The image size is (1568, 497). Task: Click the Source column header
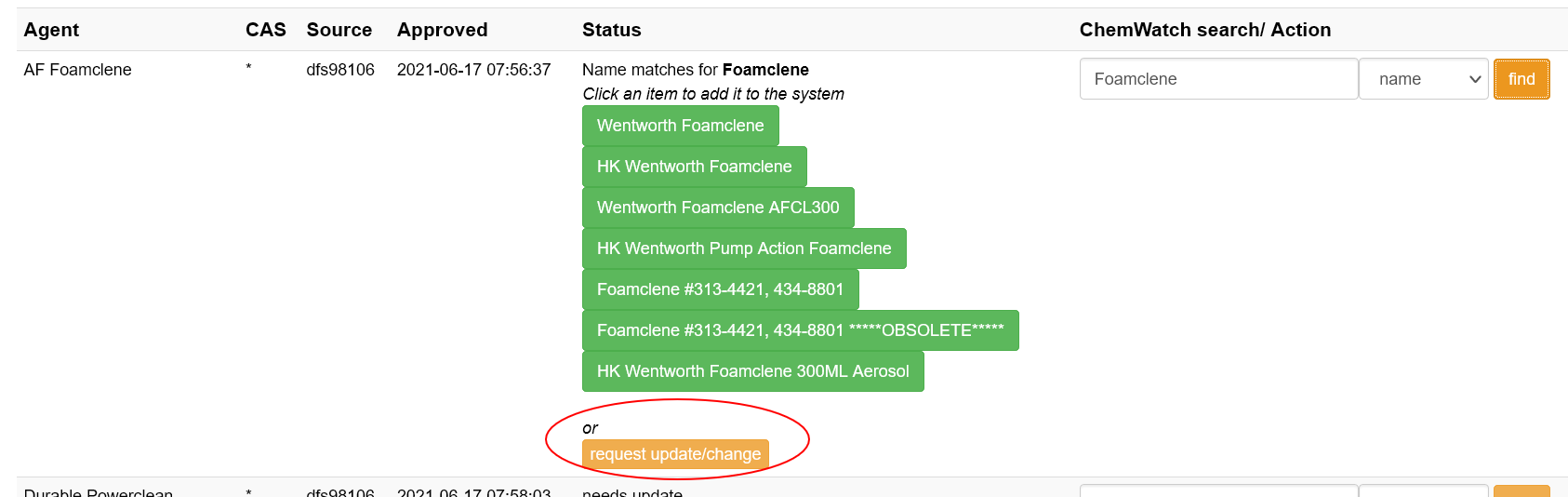tap(339, 30)
